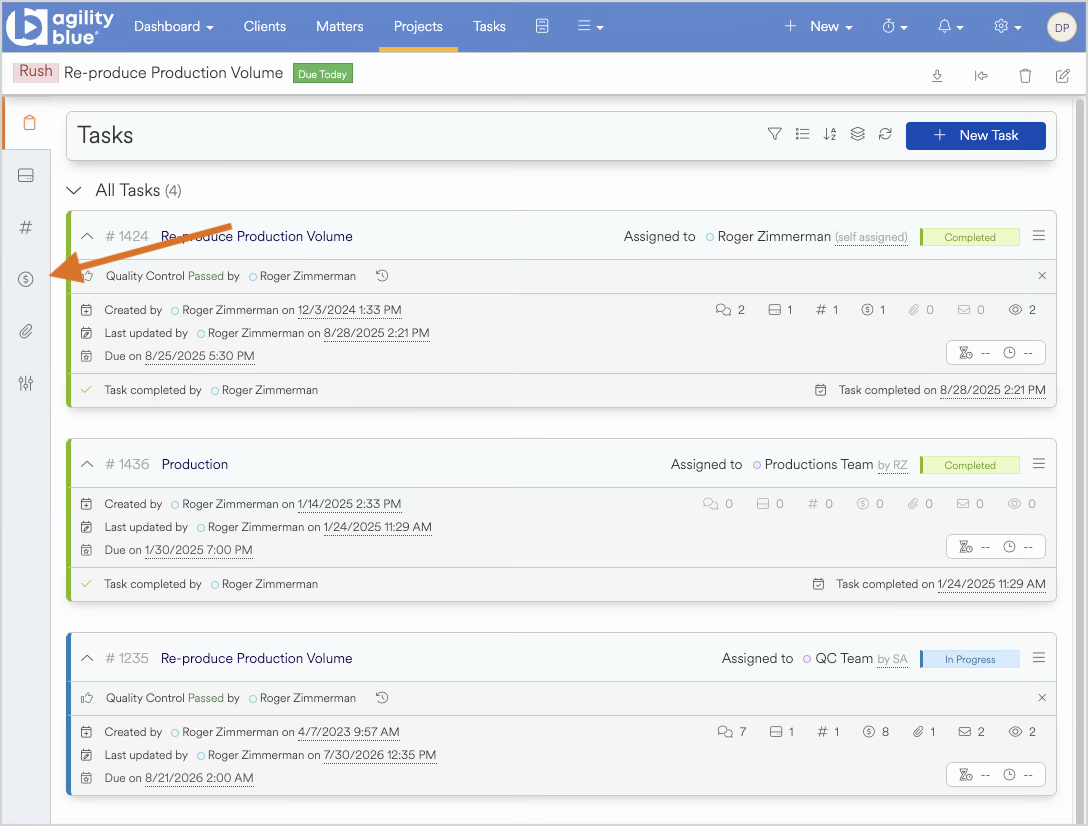Viewport: 1088px width, 826px height.
Task: Collapse task 1235 card
Action: coord(87,658)
